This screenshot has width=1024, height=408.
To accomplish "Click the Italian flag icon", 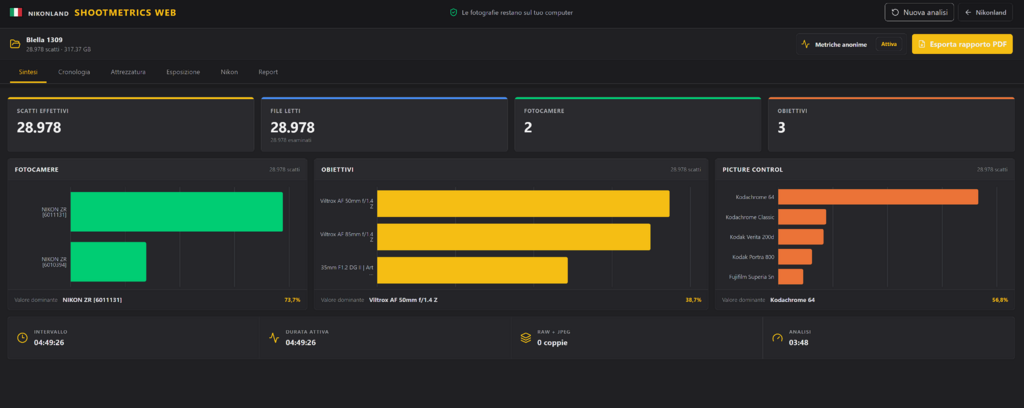I will coord(16,12).
